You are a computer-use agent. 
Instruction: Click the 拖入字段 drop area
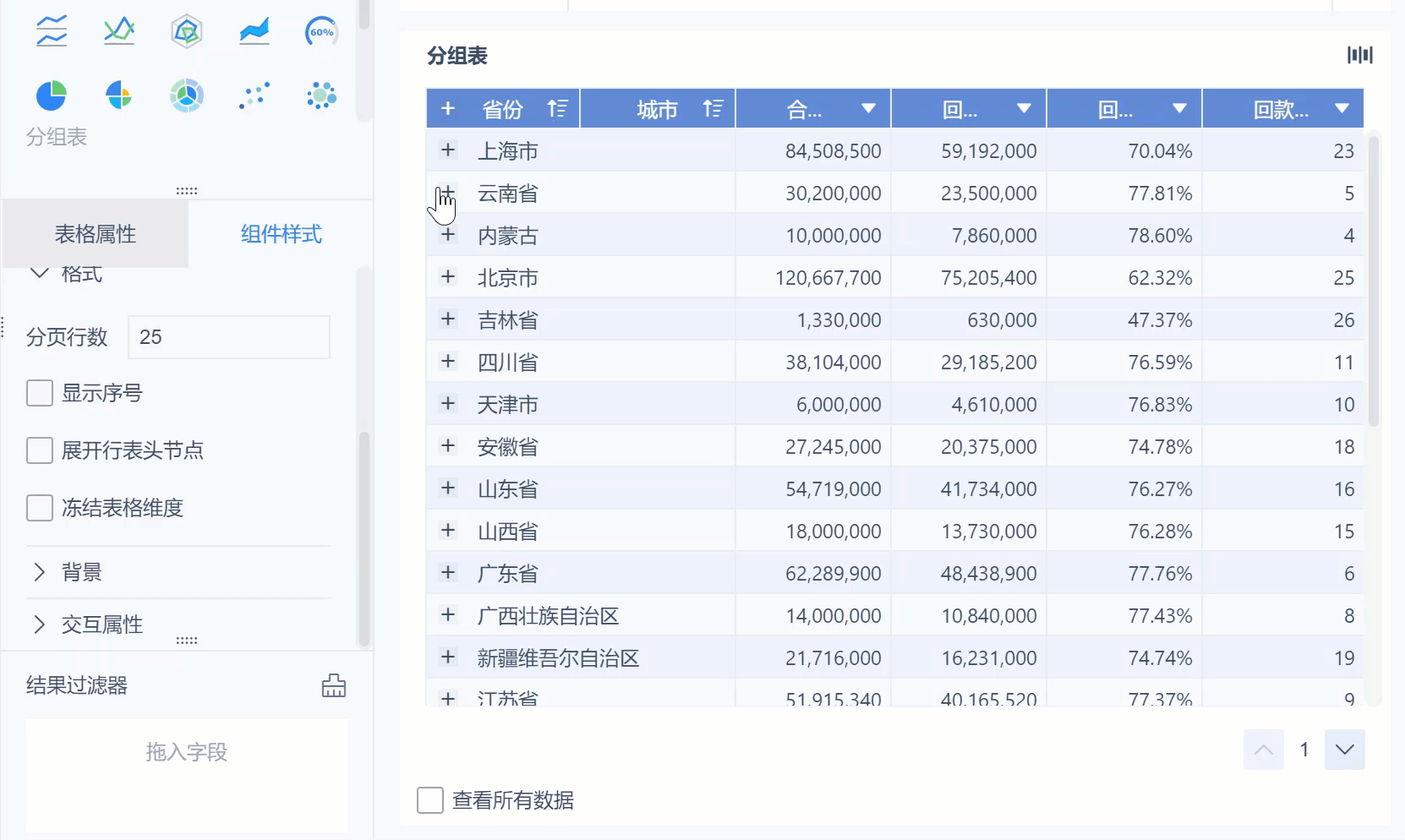(x=187, y=776)
